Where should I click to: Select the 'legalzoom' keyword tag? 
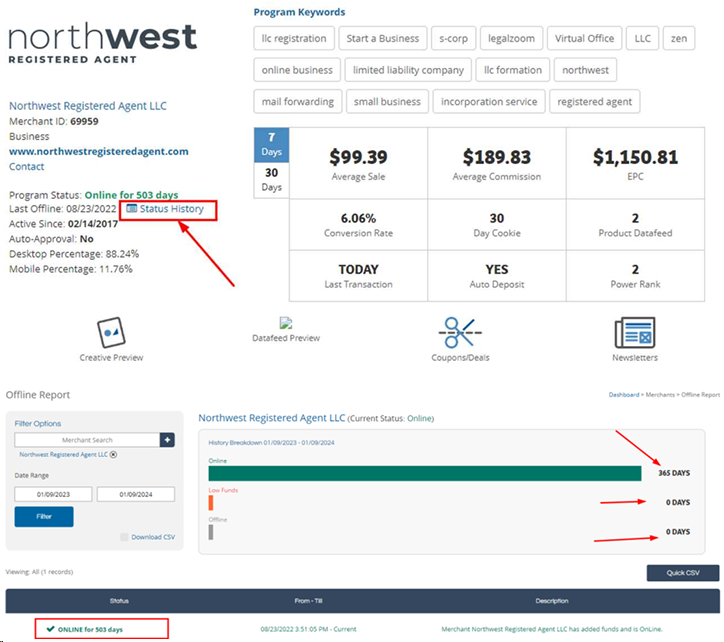coord(511,38)
